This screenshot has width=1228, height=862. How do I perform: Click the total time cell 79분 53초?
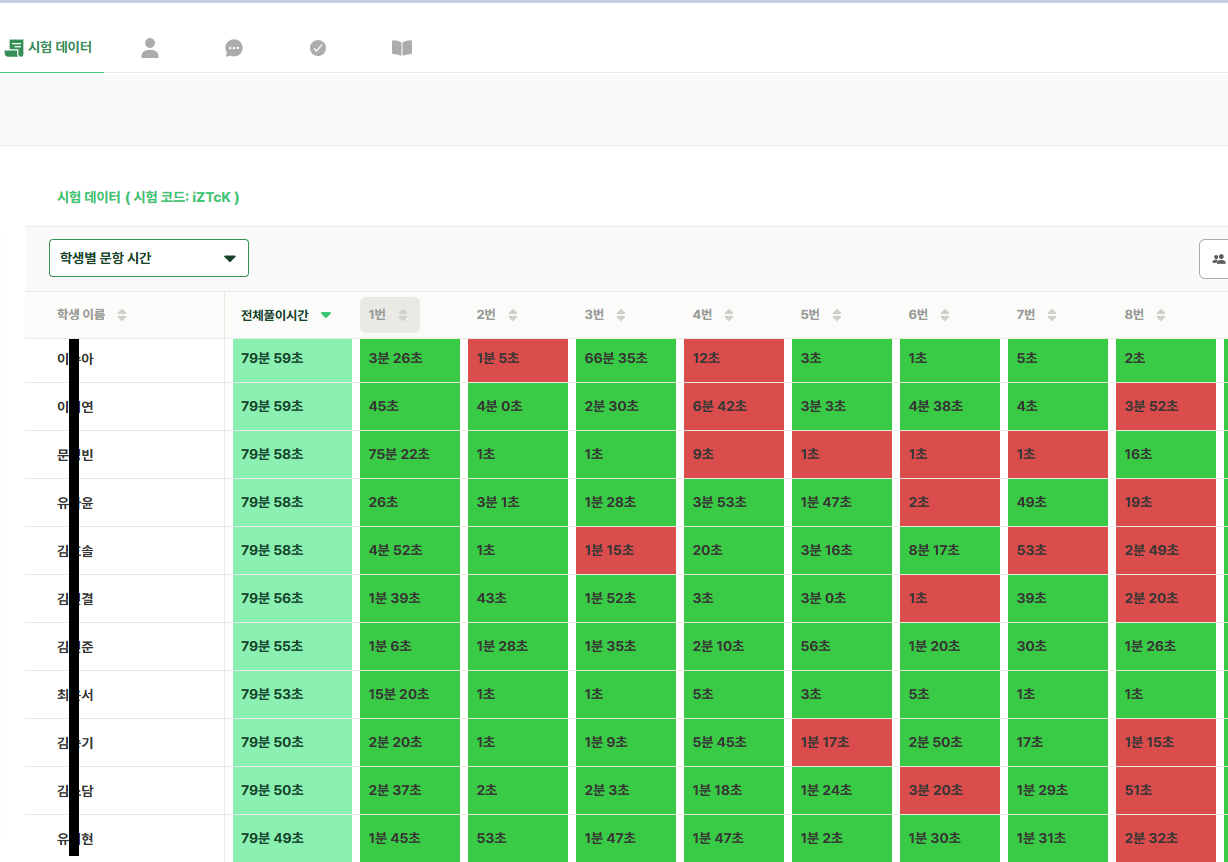coord(292,694)
